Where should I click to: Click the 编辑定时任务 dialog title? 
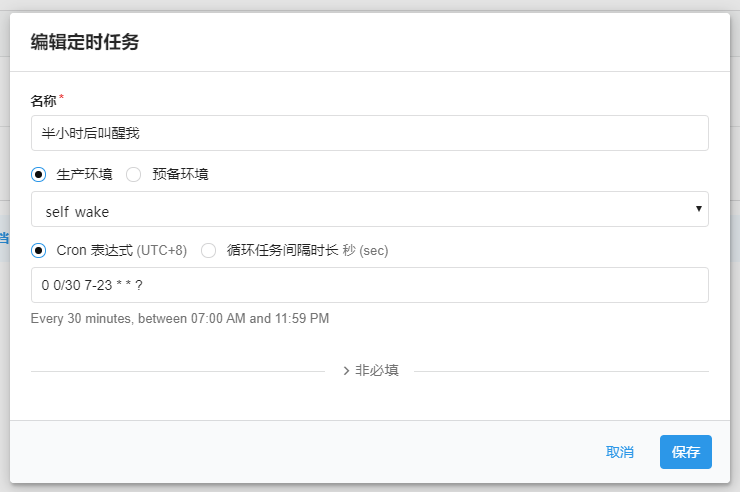(85, 42)
